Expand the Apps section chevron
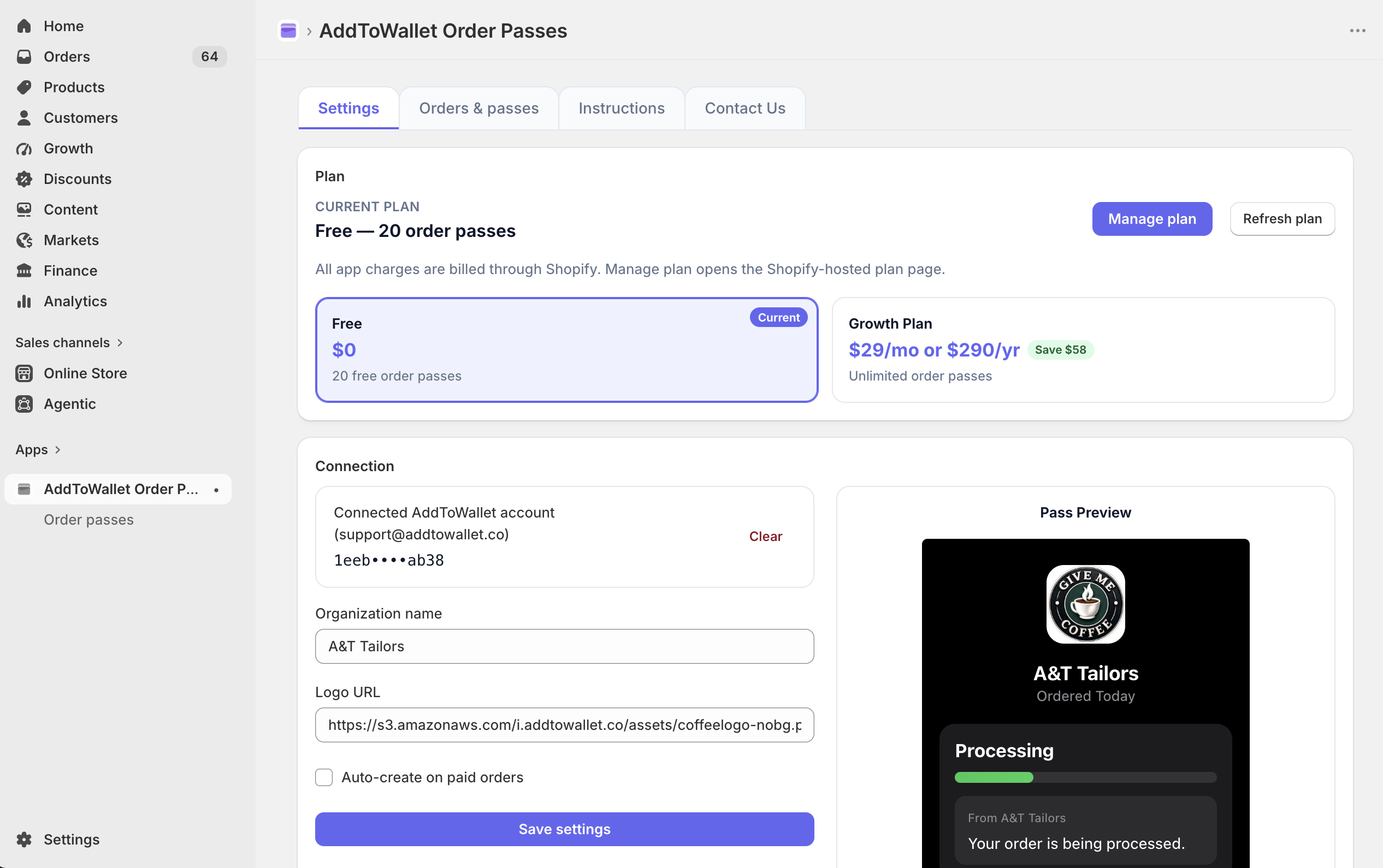Image resolution: width=1383 pixels, height=868 pixels. point(57,449)
